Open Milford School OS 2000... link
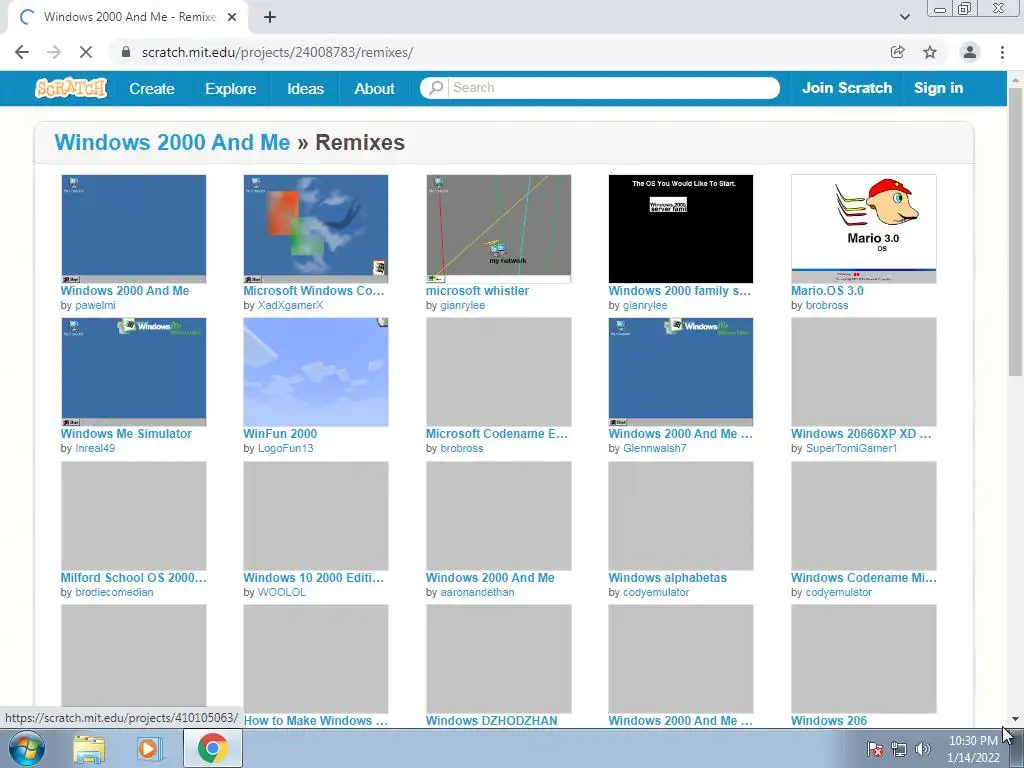 pyautogui.click(x=133, y=577)
